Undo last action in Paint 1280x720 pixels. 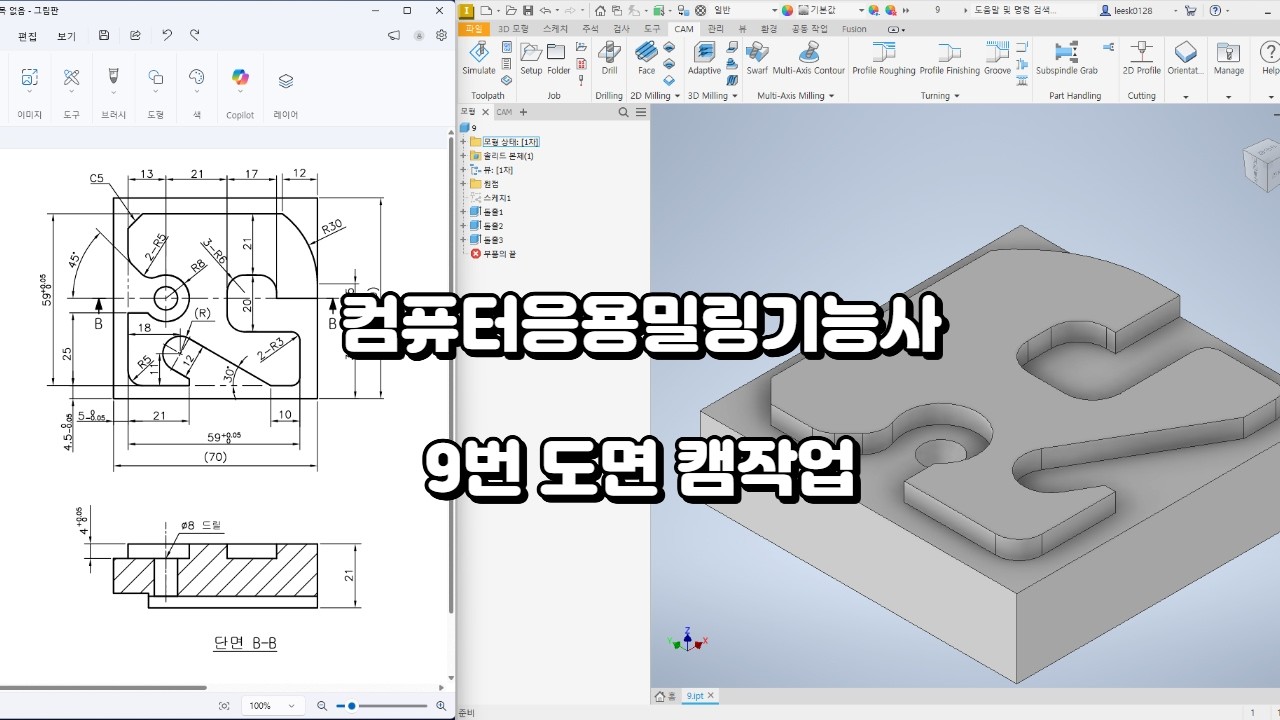pyautogui.click(x=167, y=35)
